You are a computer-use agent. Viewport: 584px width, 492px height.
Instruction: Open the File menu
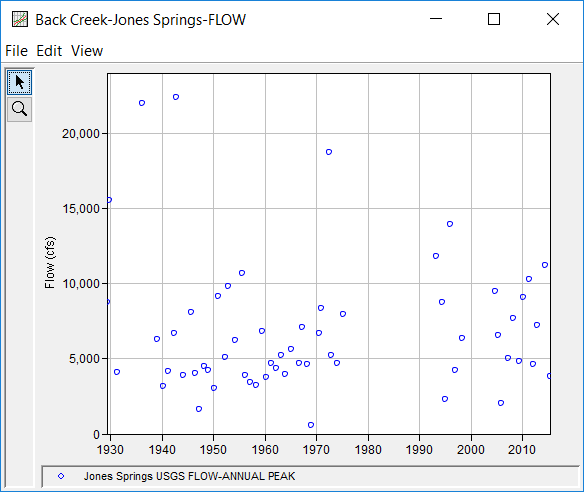(16, 51)
